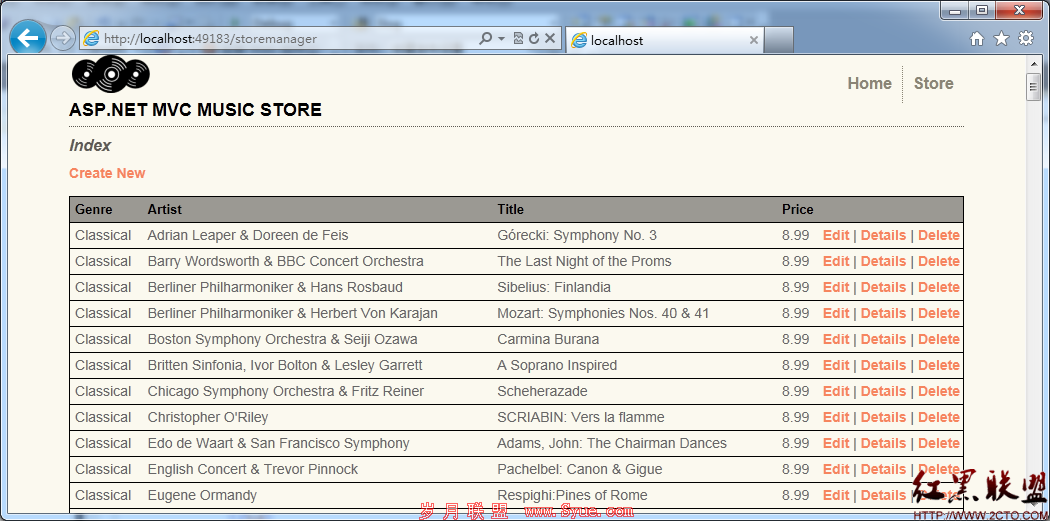Toggle the compatibility view icon
This screenshot has height=521, width=1050.
pyautogui.click(x=518, y=39)
